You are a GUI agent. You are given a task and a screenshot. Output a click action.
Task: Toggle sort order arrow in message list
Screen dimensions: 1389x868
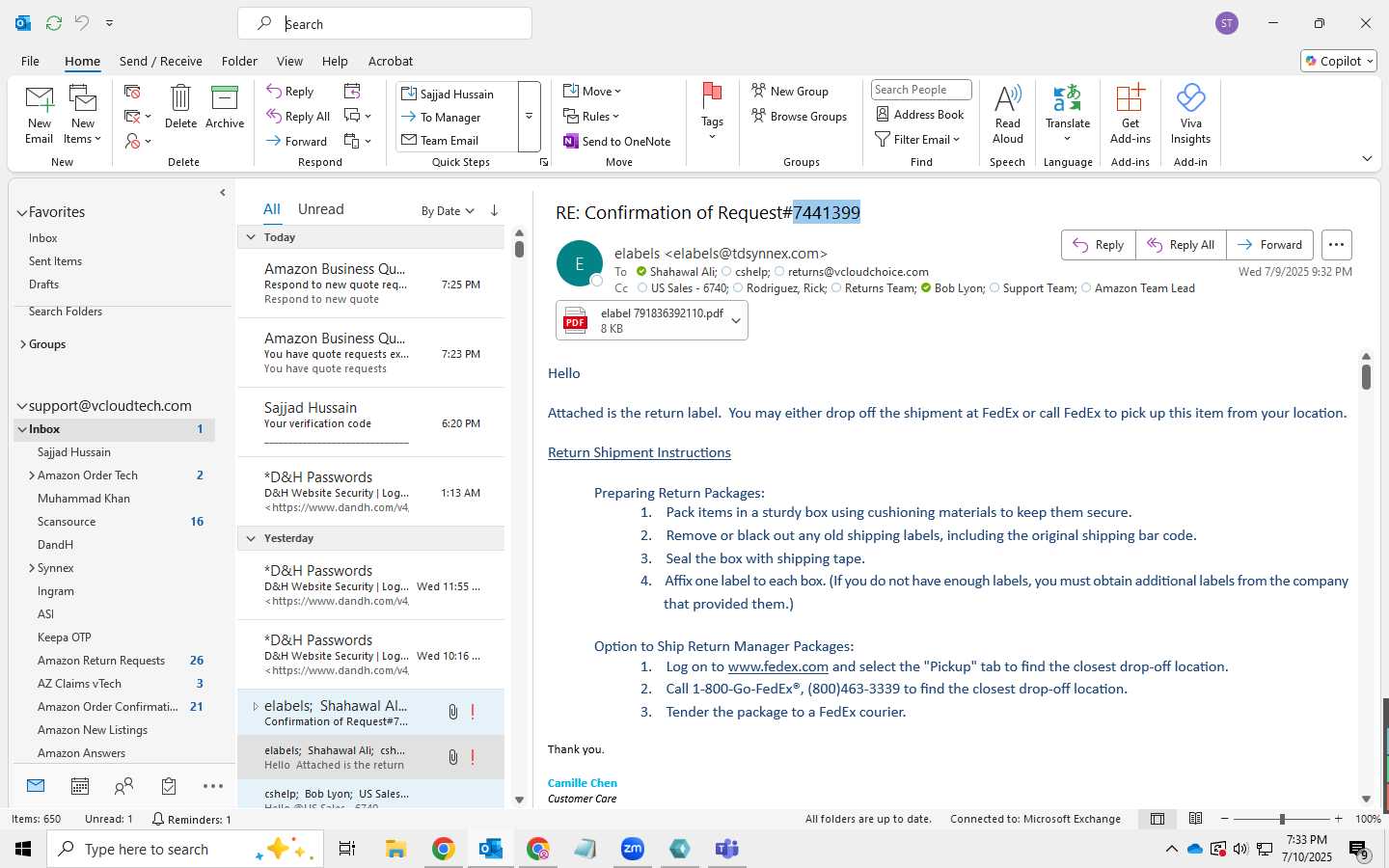[495, 210]
